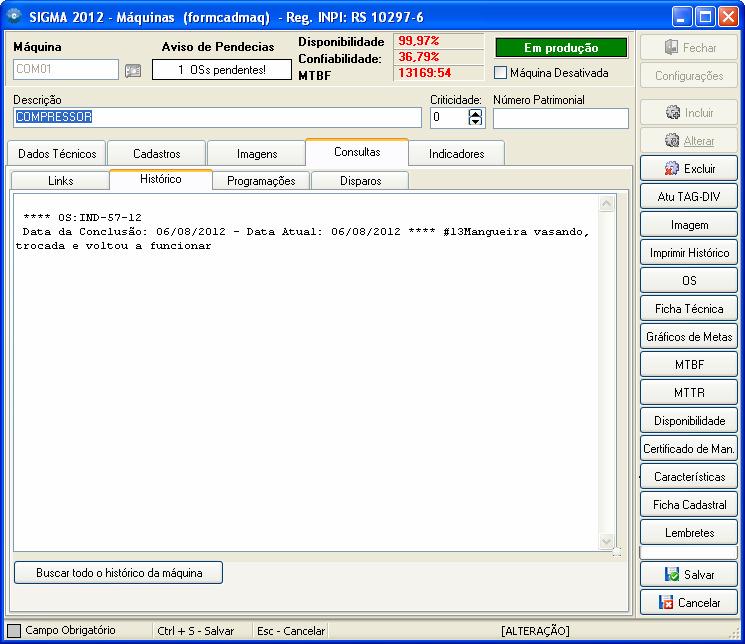Screen dimensions: 745x644
Task: Maximize the SIGMA 2012 window
Action: point(705,17)
